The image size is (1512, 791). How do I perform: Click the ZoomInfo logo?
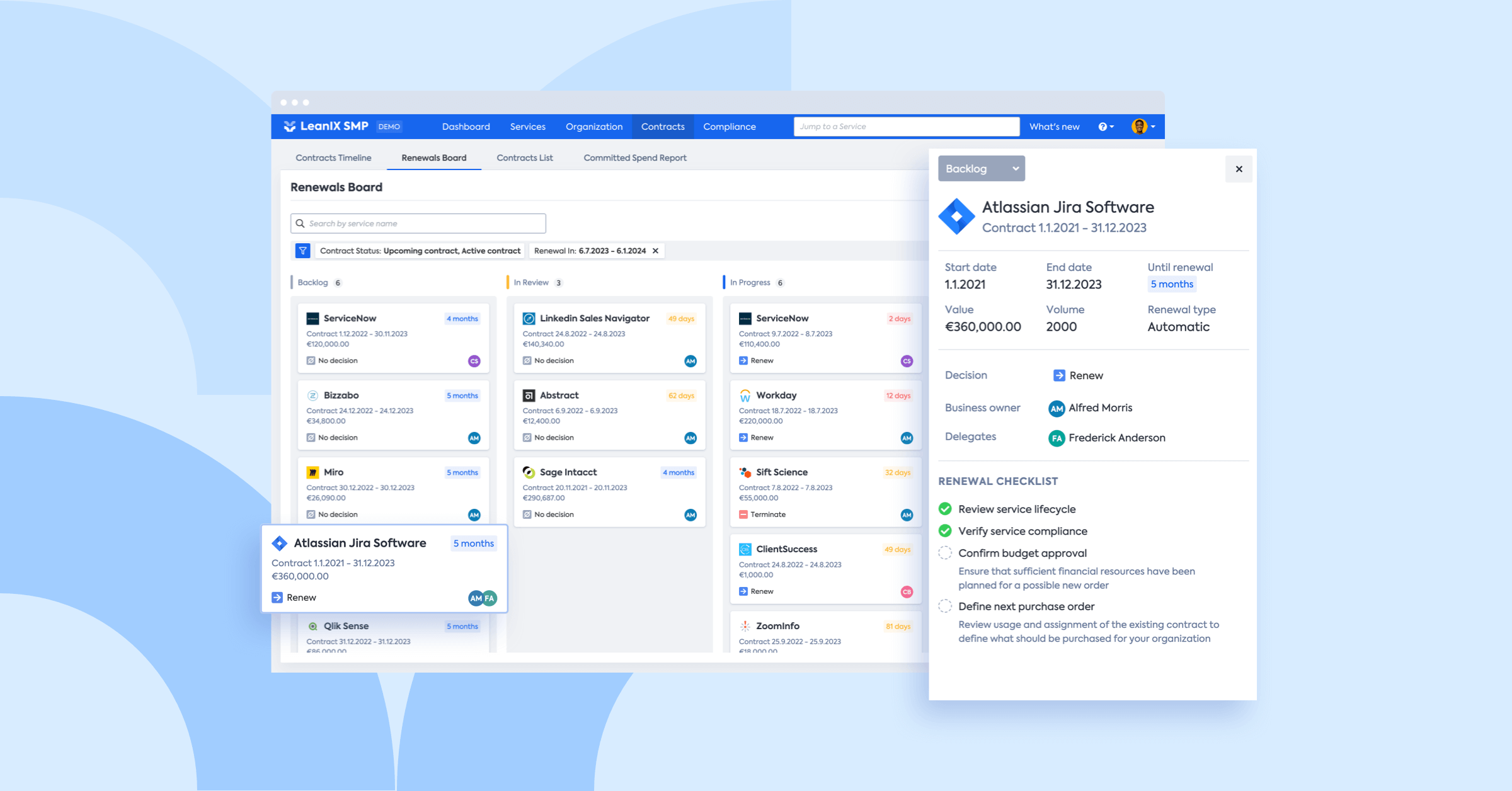pyautogui.click(x=745, y=626)
